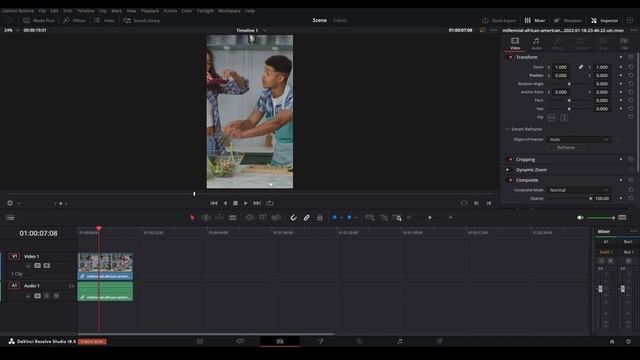640x360 pixels.
Task: Toggle the Inspector panel button
Action: click(x=604, y=20)
